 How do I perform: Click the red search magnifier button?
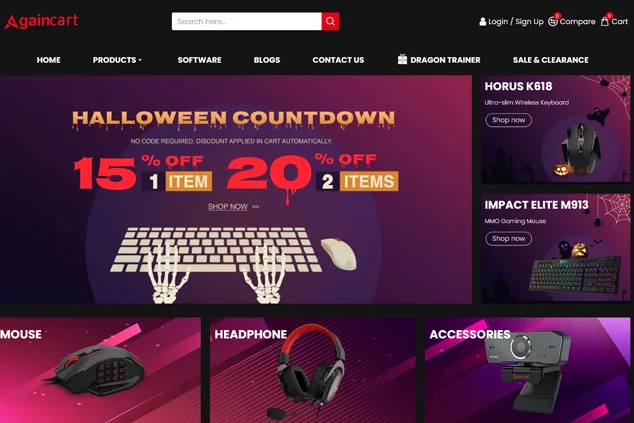330,21
